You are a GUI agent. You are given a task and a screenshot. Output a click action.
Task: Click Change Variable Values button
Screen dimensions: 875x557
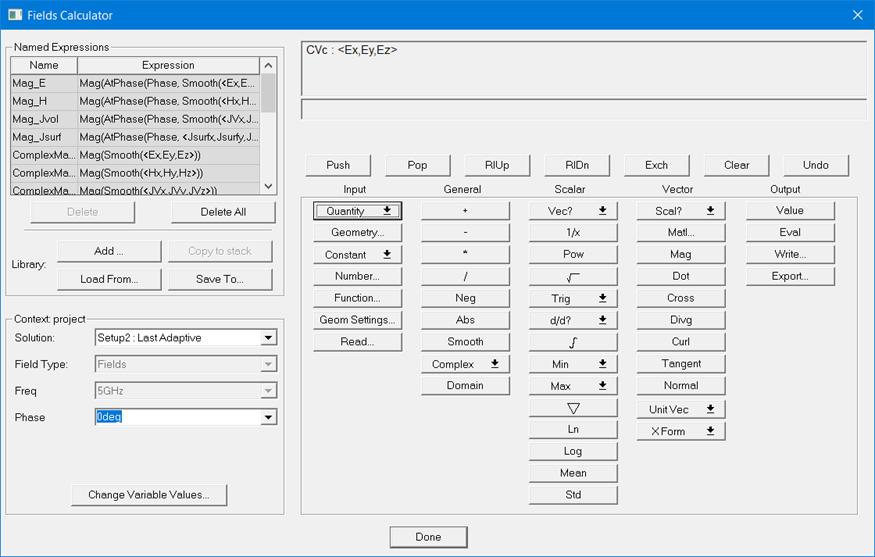tap(149, 495)
